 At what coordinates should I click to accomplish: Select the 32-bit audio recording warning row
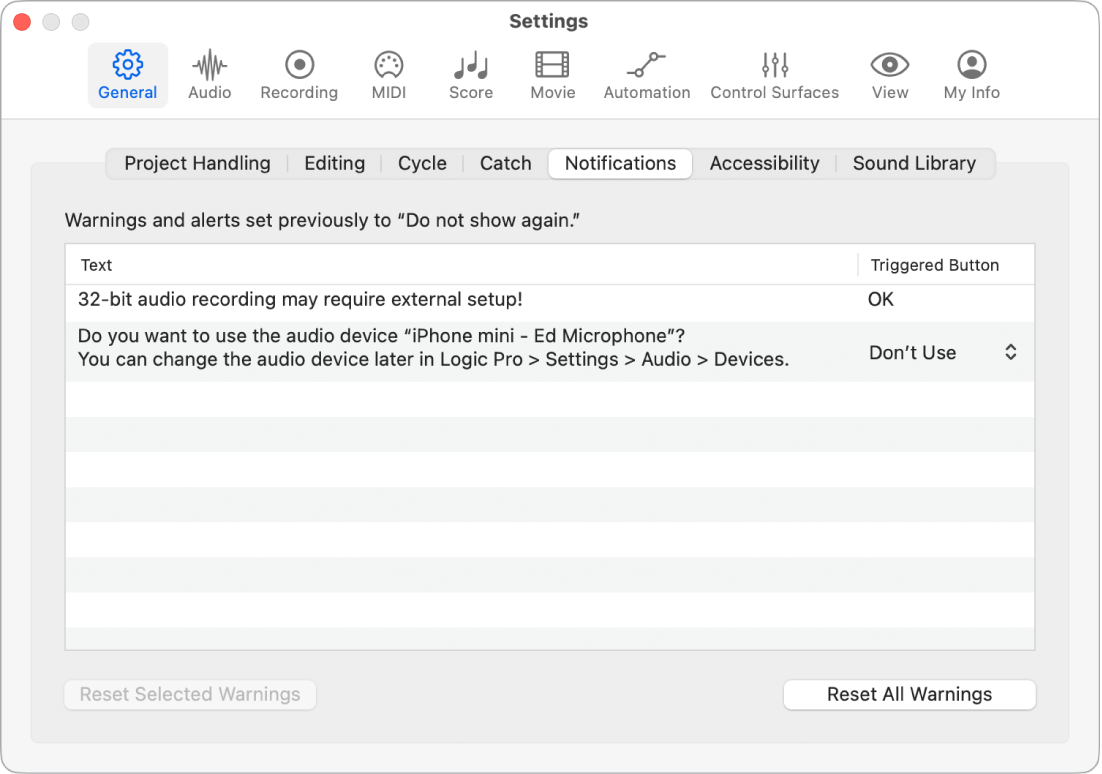coord(400,299)
